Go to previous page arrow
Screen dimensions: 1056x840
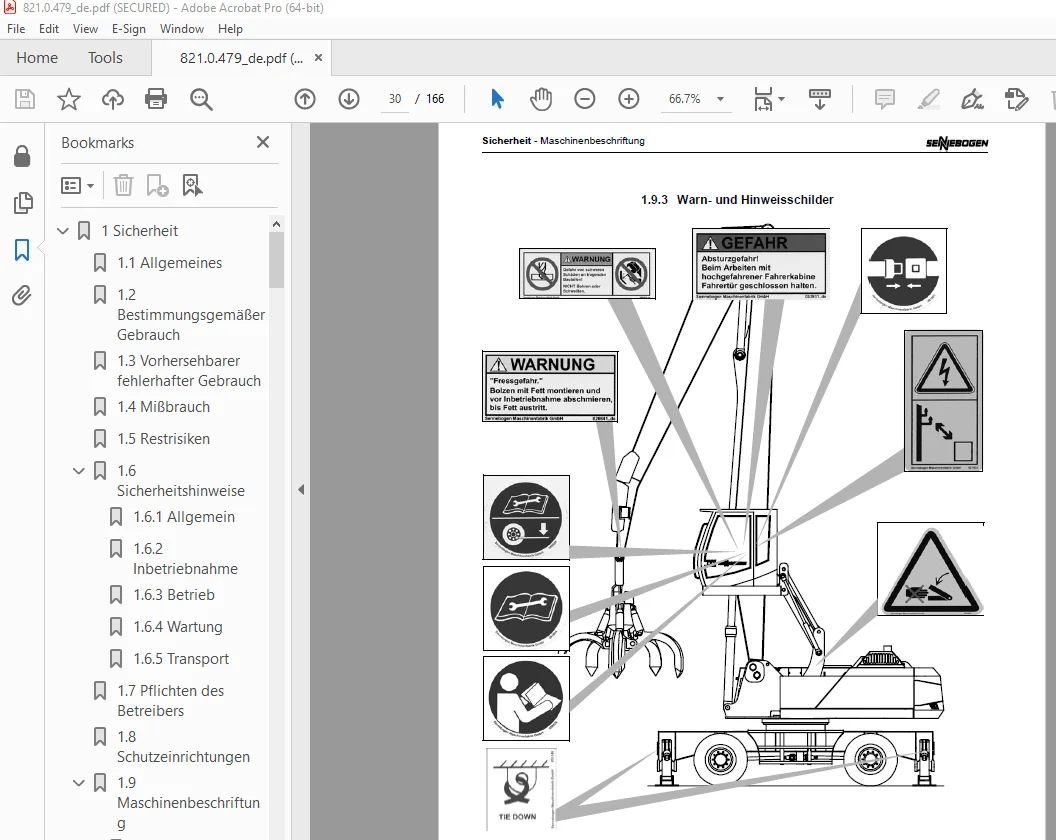click(x=305, y=99)
